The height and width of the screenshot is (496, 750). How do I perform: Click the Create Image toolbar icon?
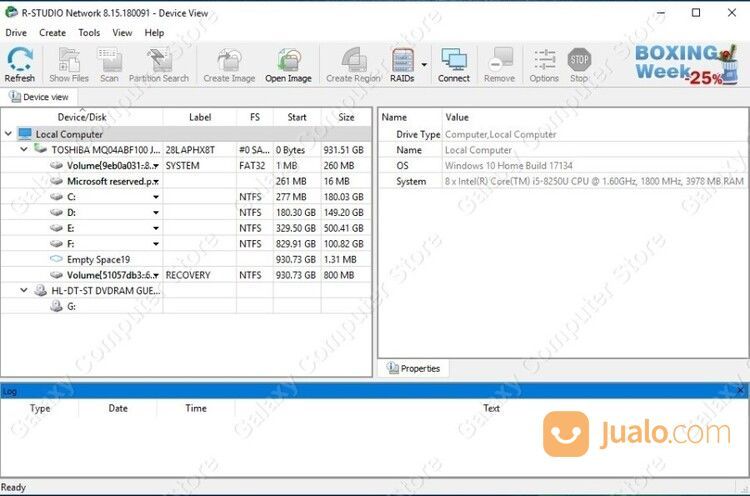(229, 64)
